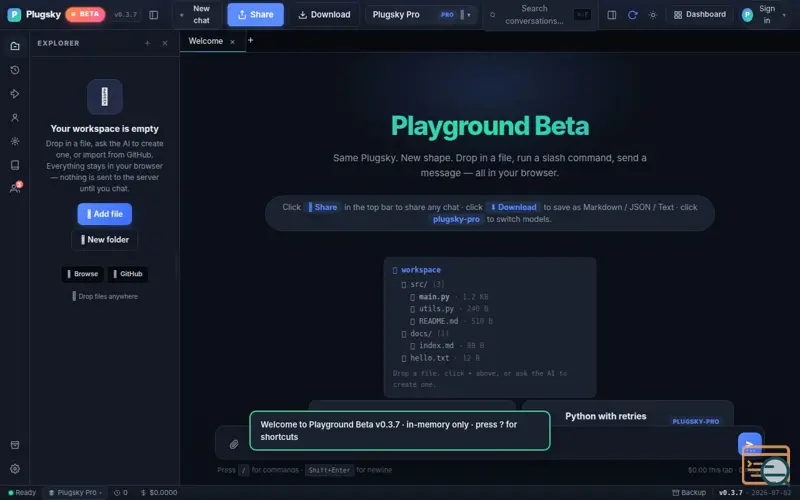Click the New folder button
Image resolution: width=800 pixels, height=500 pixels.
[x=105, y=239]
